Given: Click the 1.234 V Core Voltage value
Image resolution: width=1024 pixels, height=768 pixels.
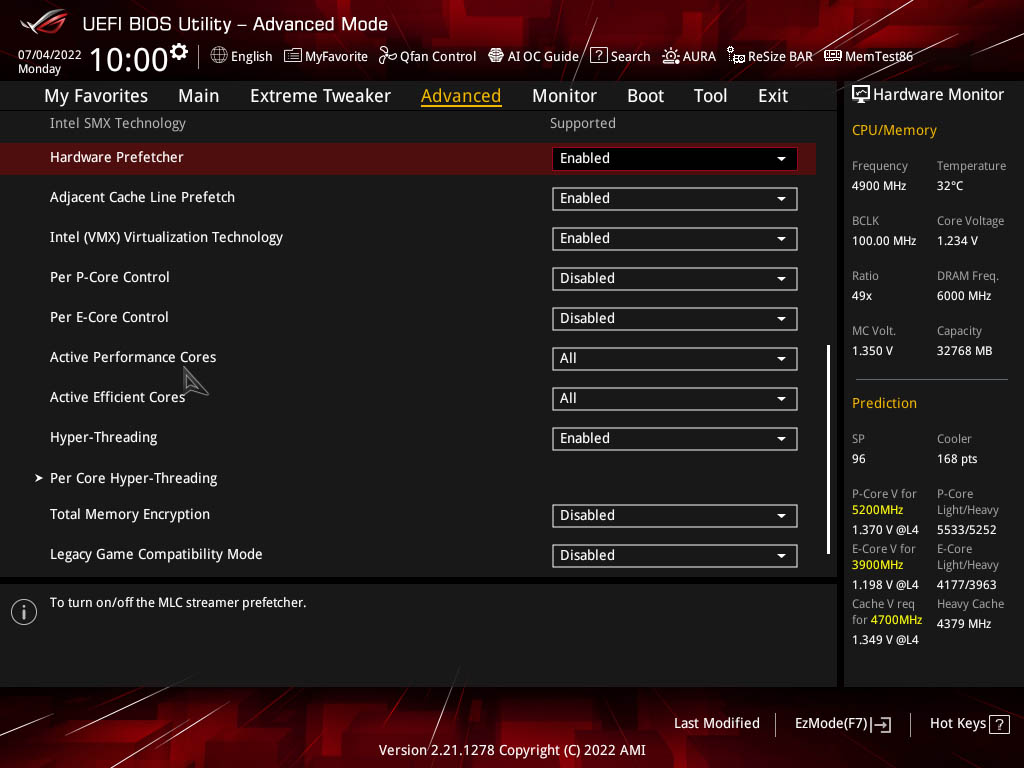Looking at the screenshot, I should pyautogui.click(x=957, y=241).
